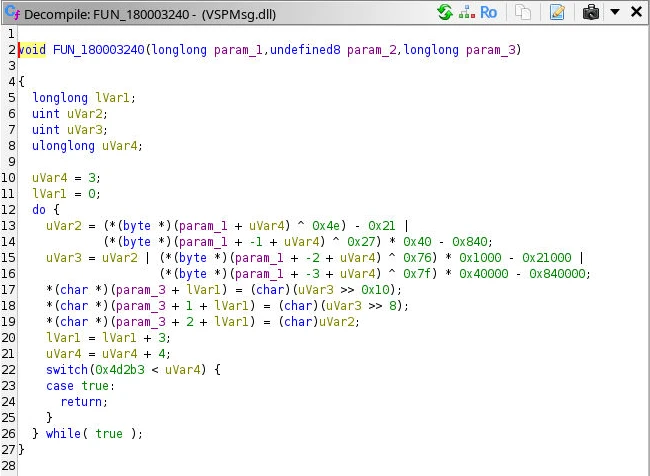Image resolution: width=650 pixels, height=476 pixels.
Task: Select constant 0x840000 on line 16
Action: (x=557, y=274)
